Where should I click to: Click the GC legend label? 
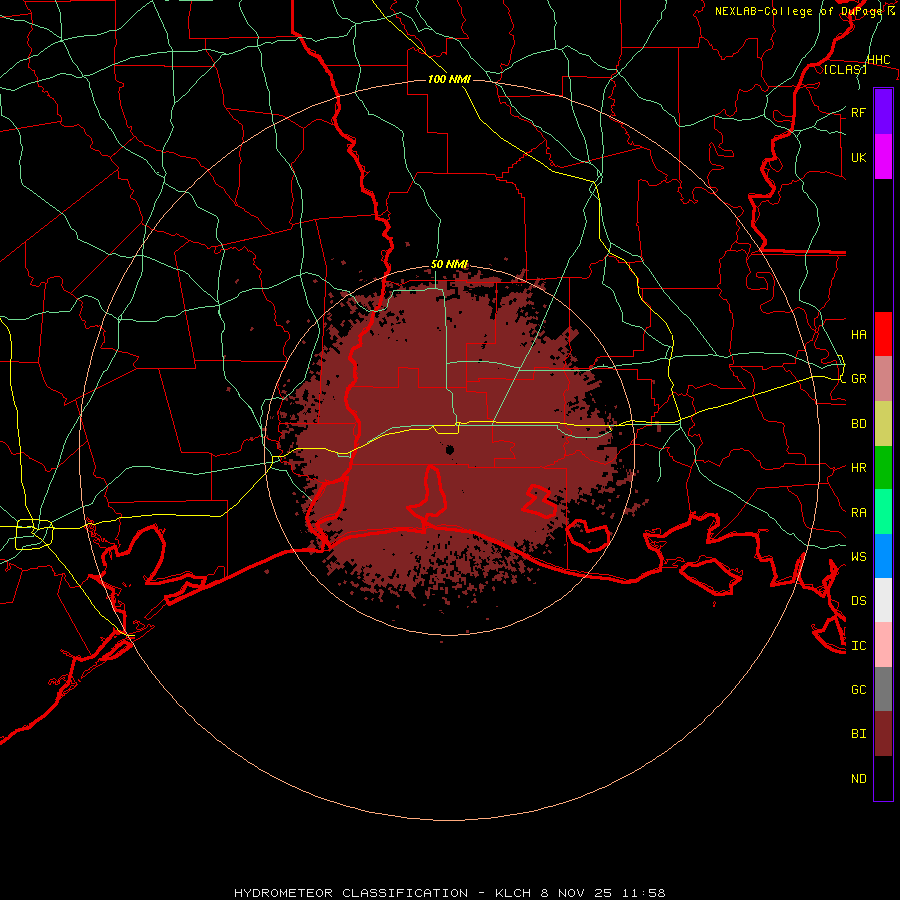858,689
